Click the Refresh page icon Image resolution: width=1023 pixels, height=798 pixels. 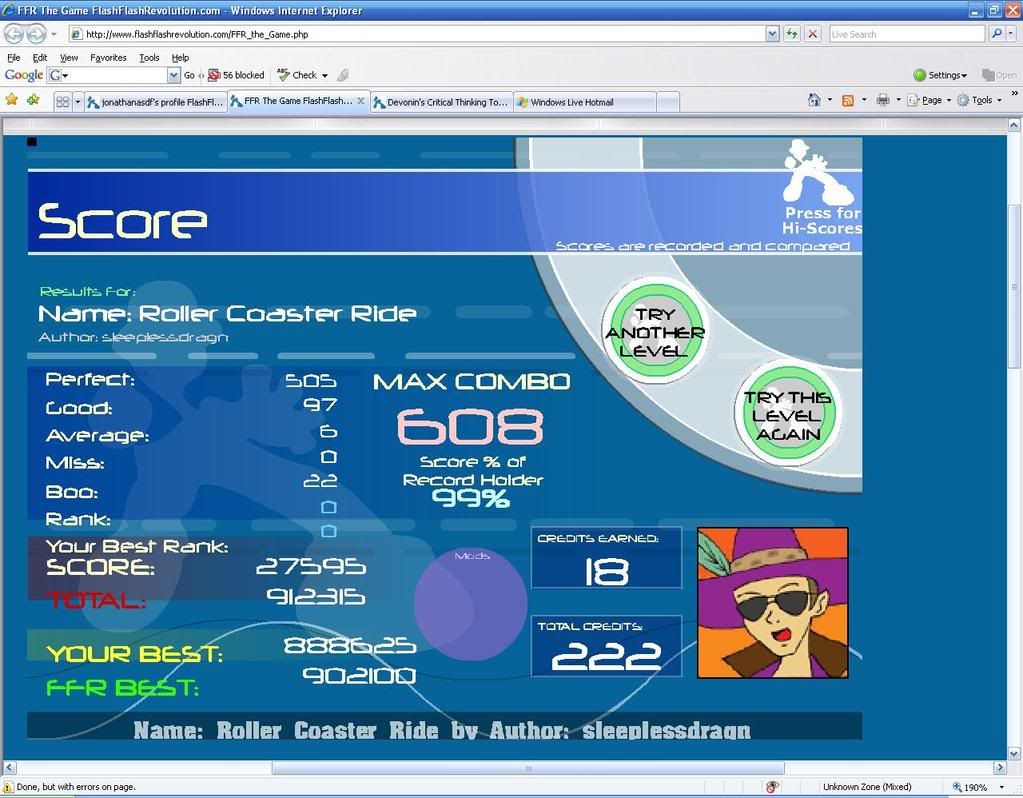tap(792, 34)
